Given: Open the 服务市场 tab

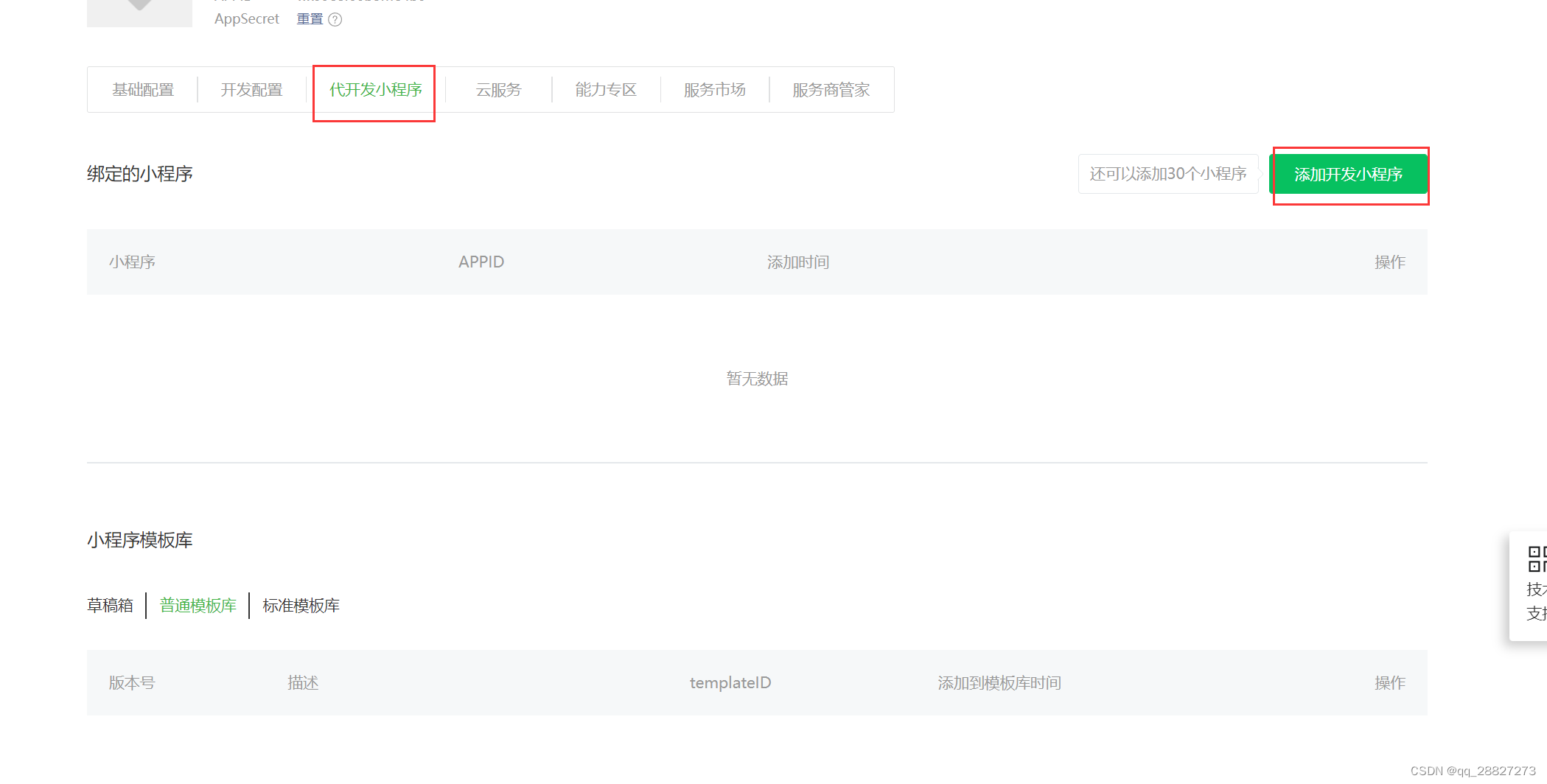Looking at the screenshot, I should coord(714,90).
